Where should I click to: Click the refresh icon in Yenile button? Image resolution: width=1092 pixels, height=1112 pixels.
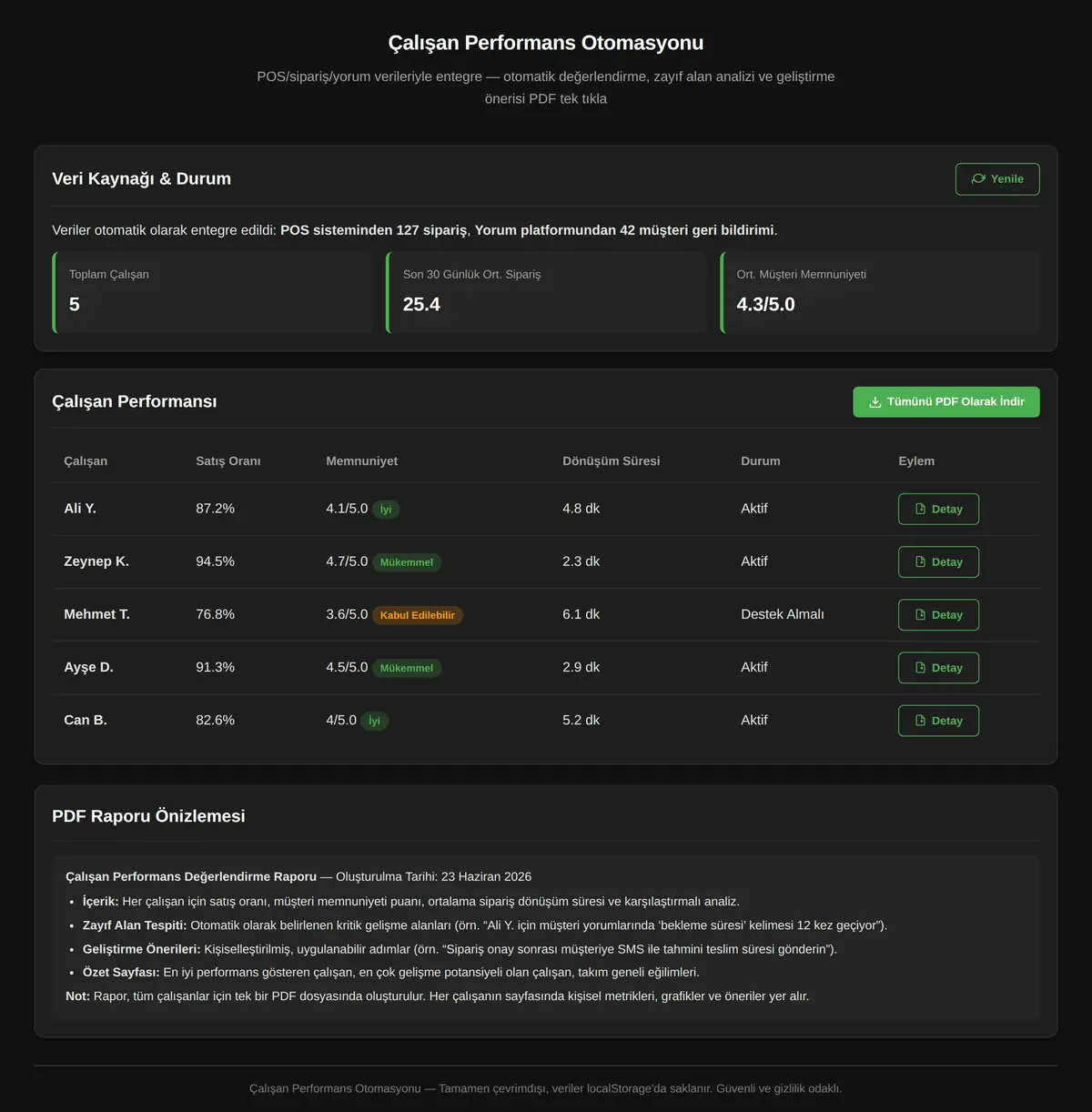click(x=978, y=179)
